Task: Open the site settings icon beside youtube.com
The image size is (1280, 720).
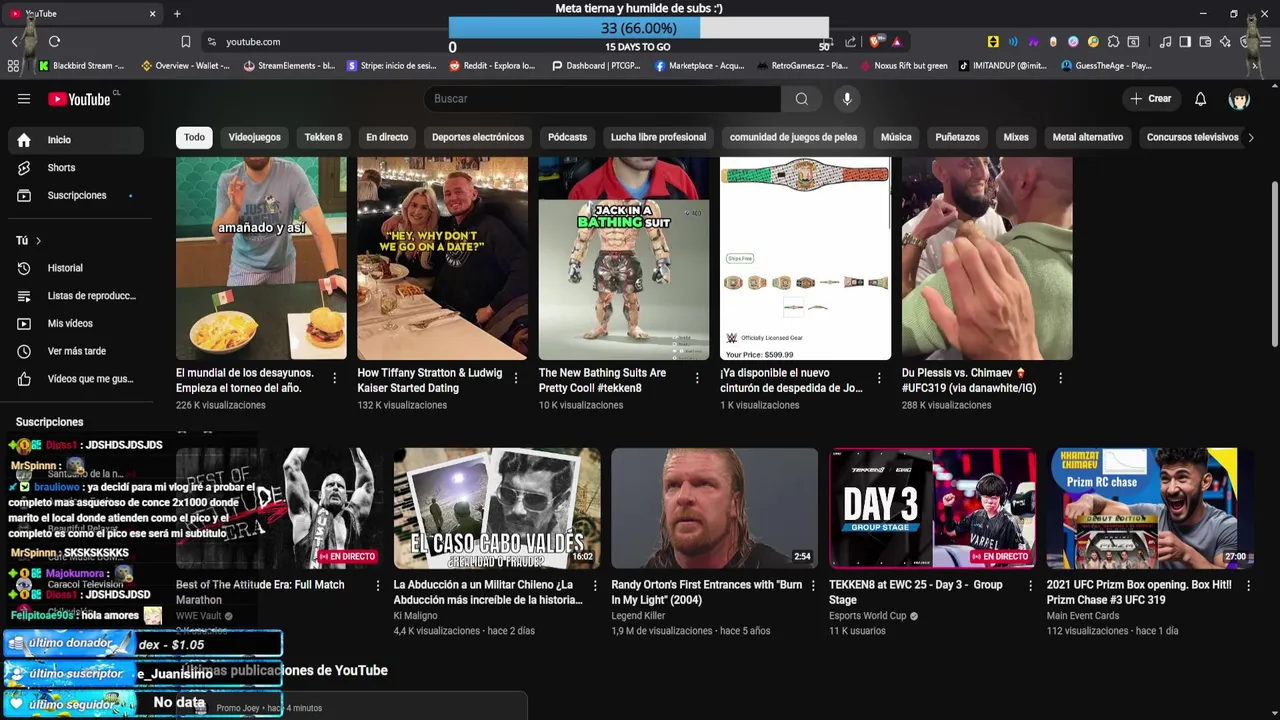Action: (x=211, y=42)
